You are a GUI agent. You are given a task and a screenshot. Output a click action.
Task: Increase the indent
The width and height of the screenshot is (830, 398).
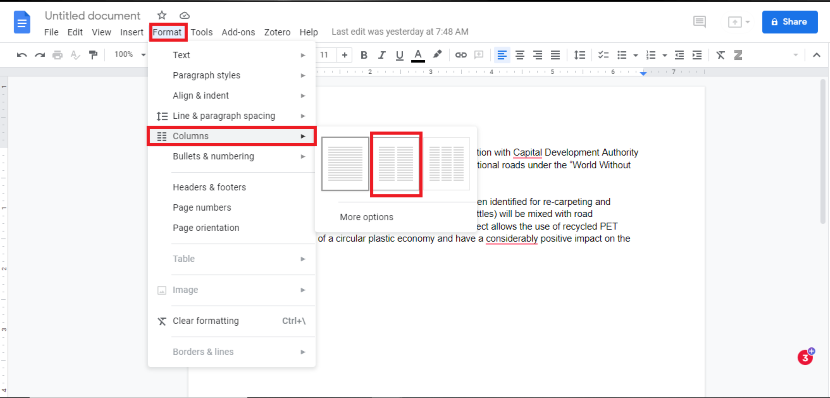[698, 55]
